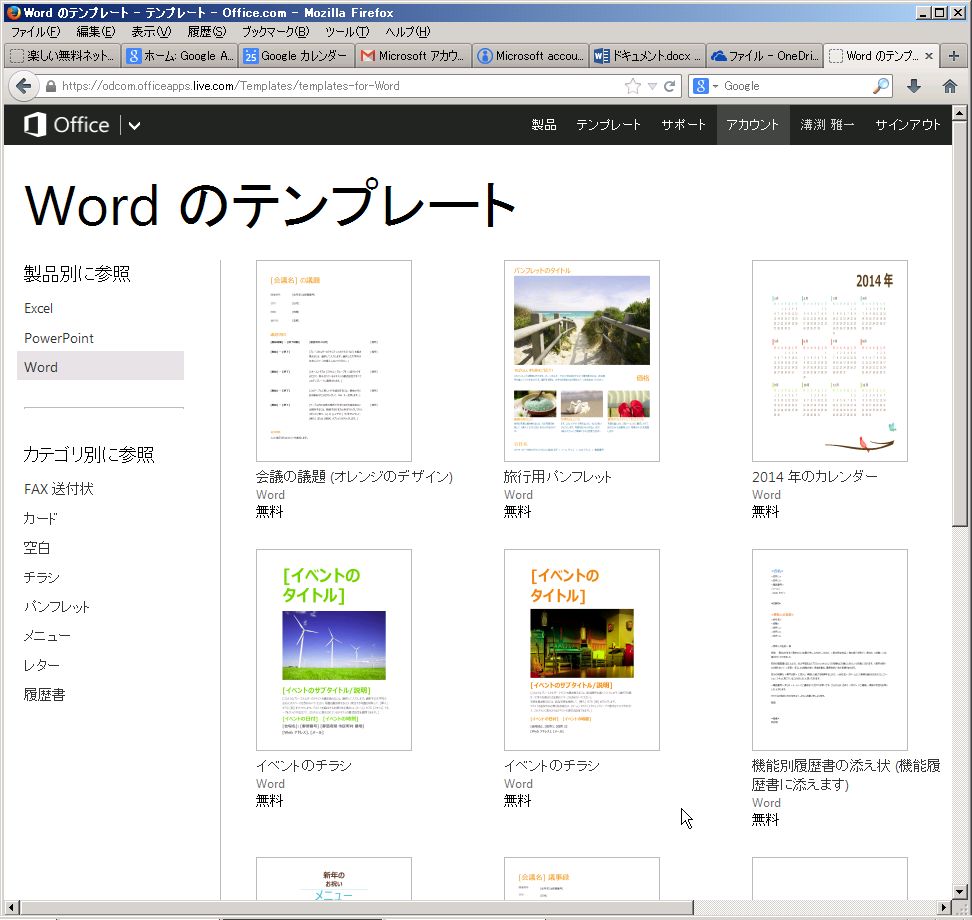Screen dimensions: 972x920
Task: Open 会議の議題 (オレンジのデザイン) template thumbnail
Action: [334, 361]
